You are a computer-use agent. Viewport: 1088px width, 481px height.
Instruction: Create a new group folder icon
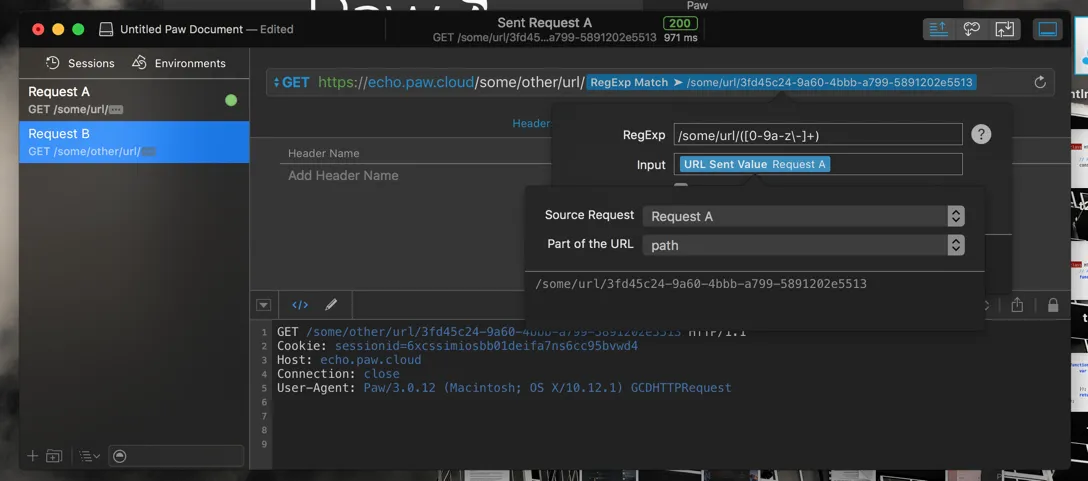coord(54,456)
